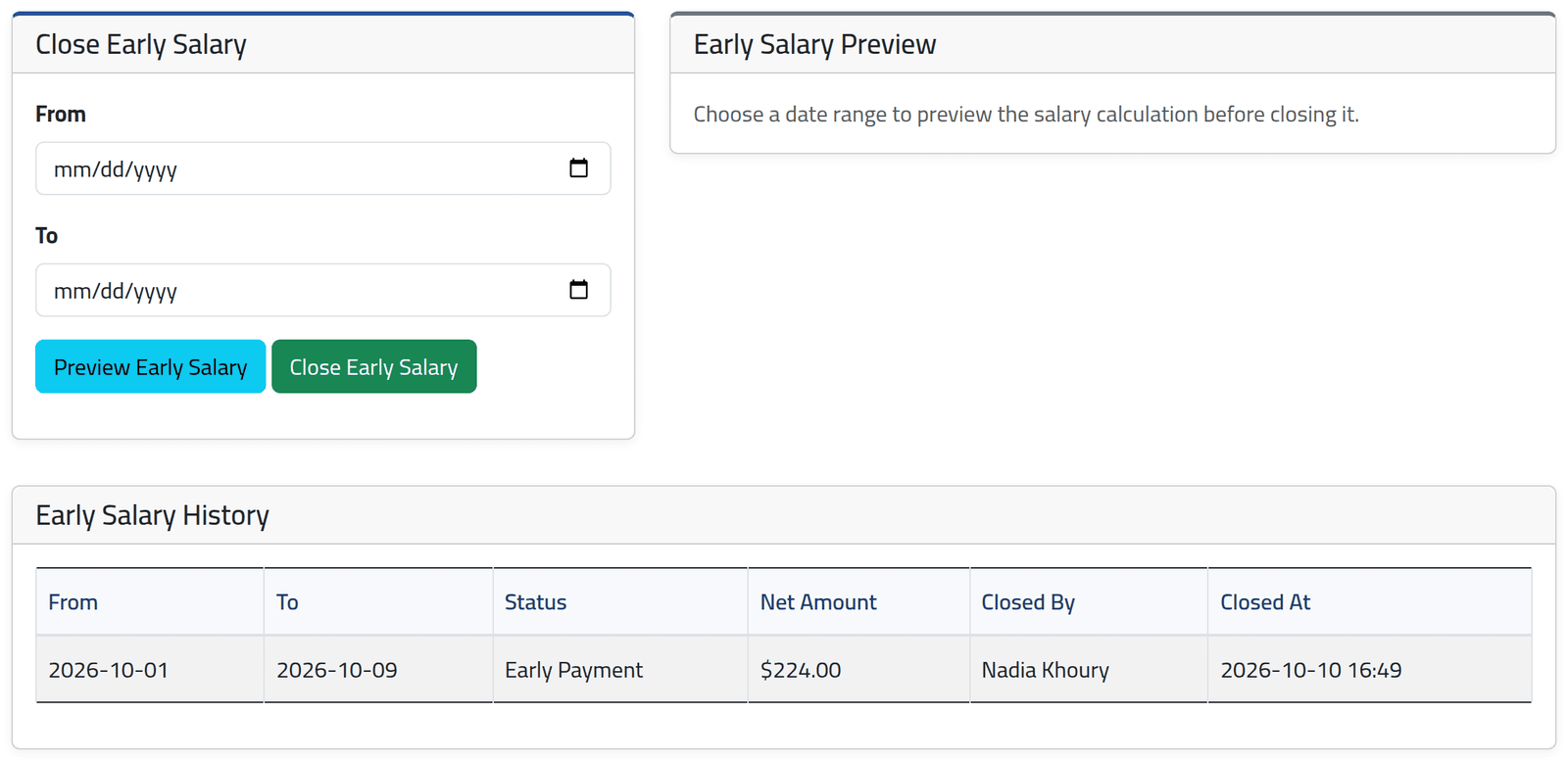Focus the From date input field
The image size is (1568, 761).
(322, 168)
